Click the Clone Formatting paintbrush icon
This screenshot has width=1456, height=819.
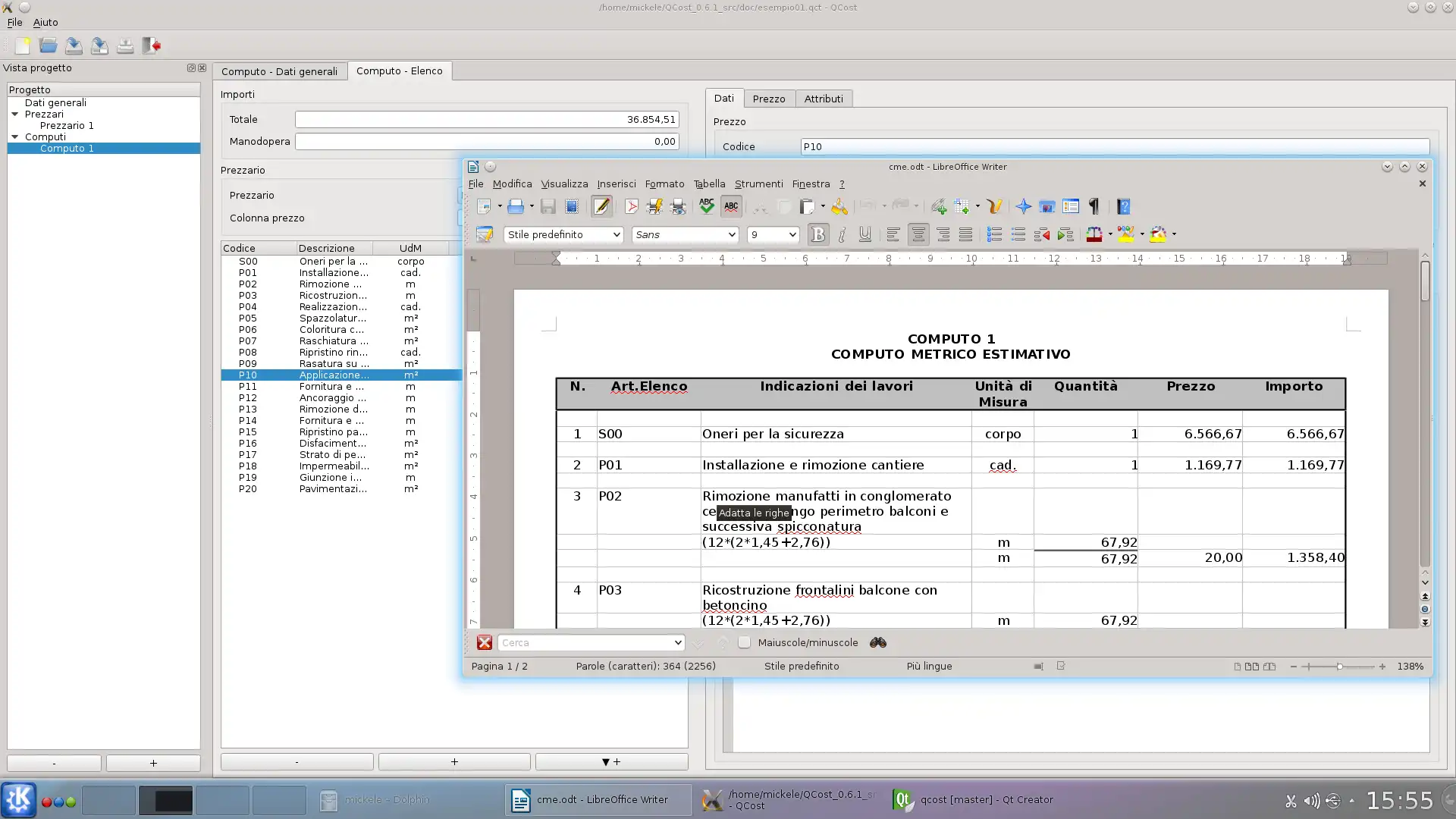(x=839, y=206)
